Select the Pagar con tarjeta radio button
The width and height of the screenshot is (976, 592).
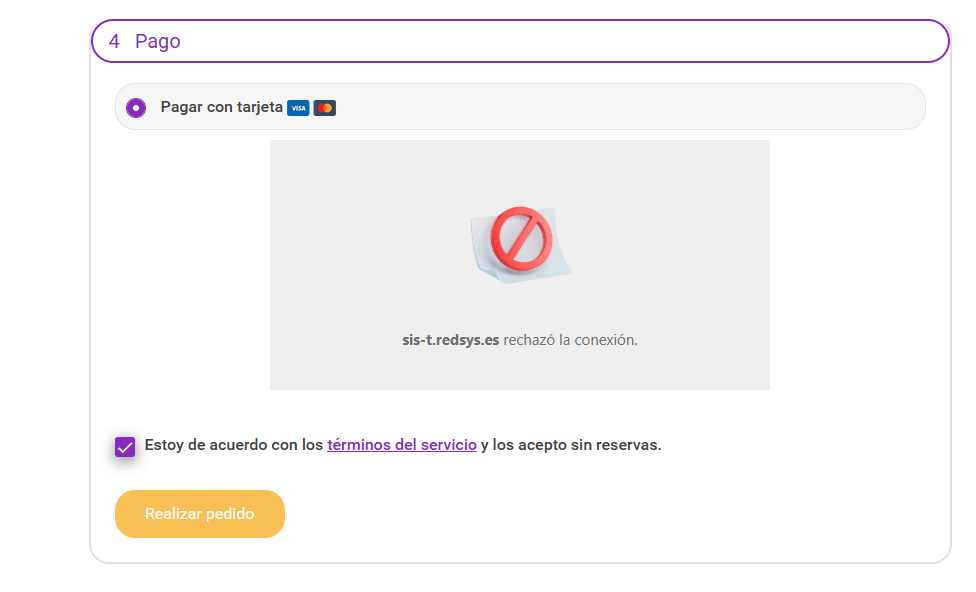tap(136, 108)
